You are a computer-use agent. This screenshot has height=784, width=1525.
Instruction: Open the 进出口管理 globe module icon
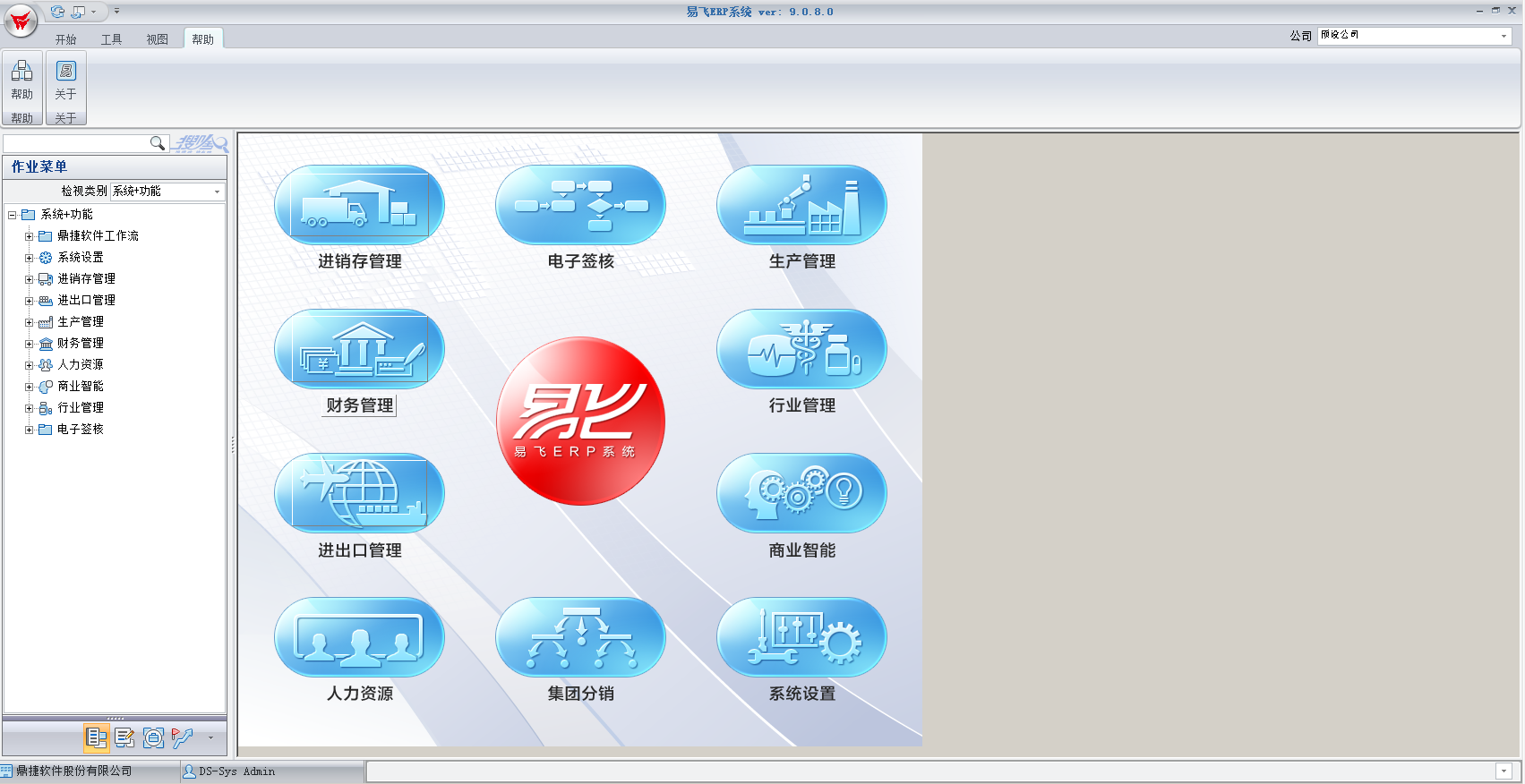pyautogui.click(x=359, y=493)
